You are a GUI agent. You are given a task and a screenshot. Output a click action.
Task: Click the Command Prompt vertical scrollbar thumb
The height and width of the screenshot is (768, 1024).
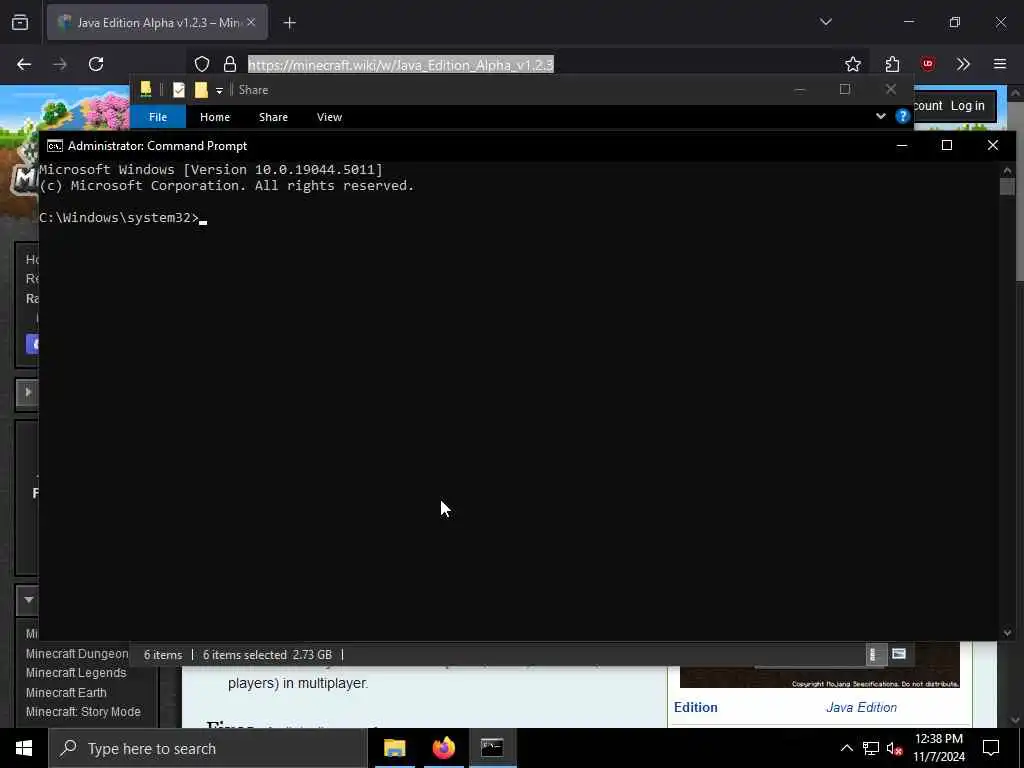(x=1007, y=186)
